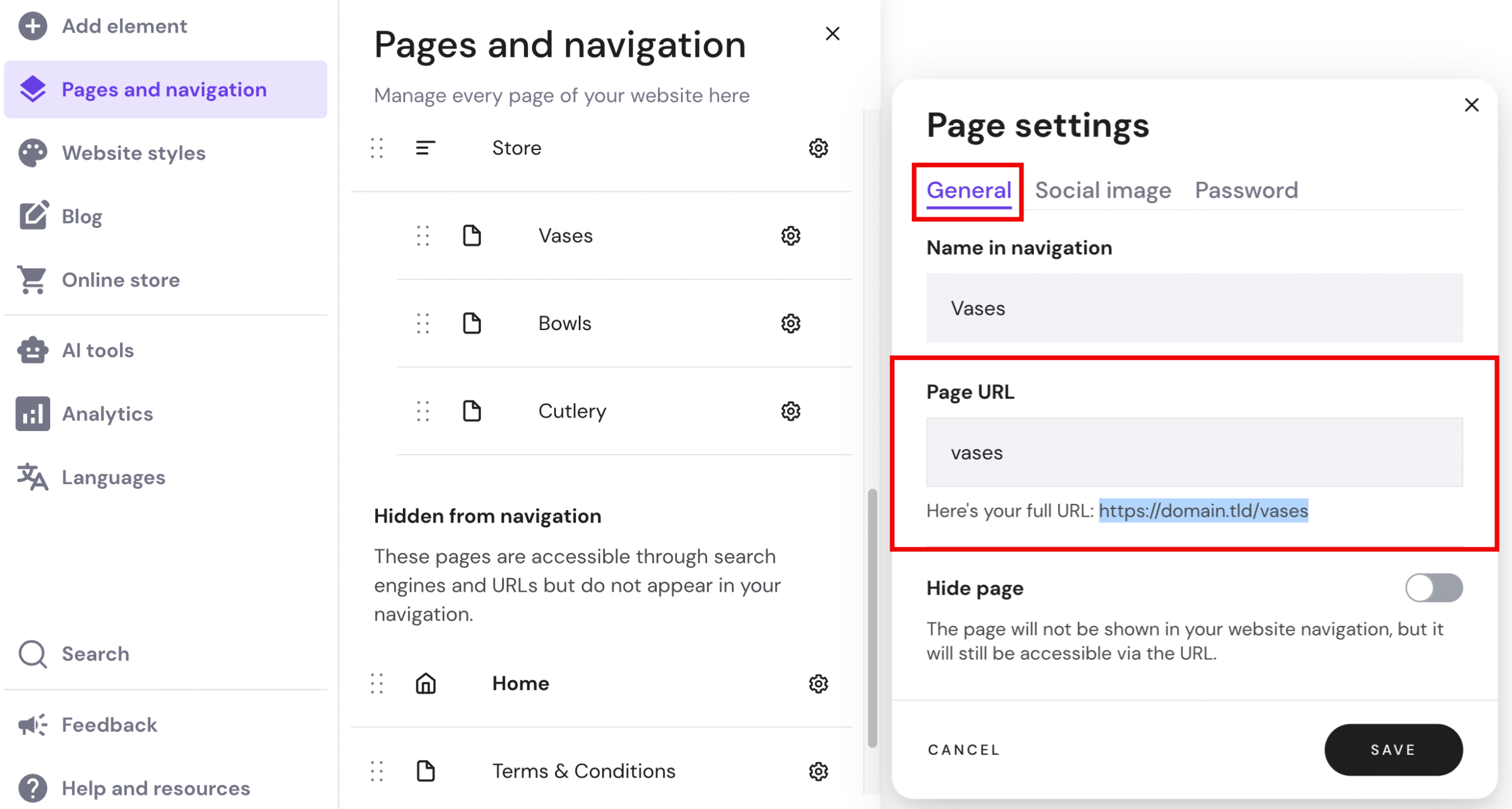
Task: Enable the Hide page toggle
Action: tap(1434, 588)
